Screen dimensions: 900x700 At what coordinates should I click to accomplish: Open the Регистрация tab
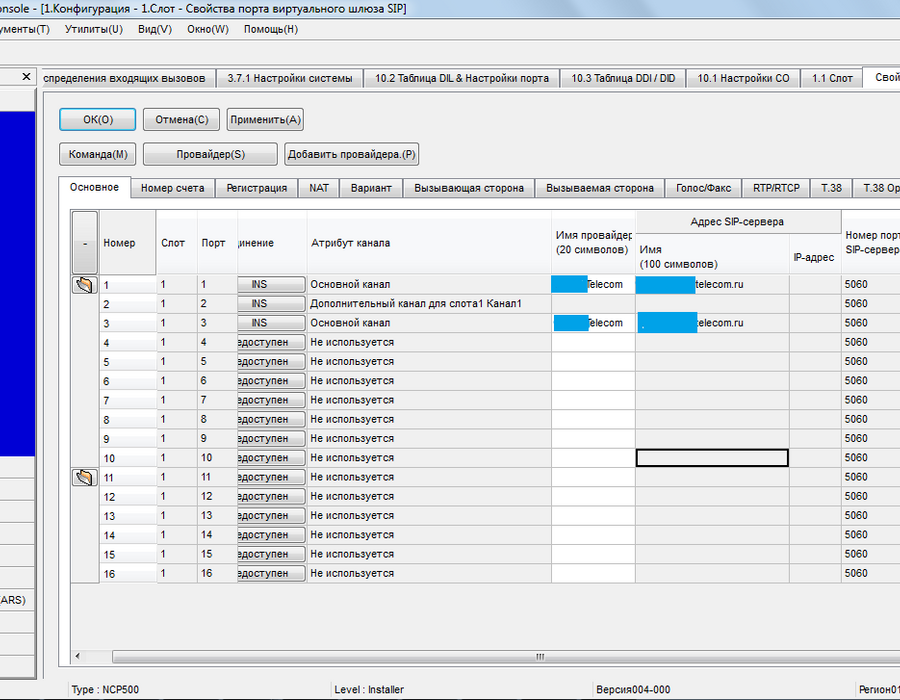tap(257, 188)
